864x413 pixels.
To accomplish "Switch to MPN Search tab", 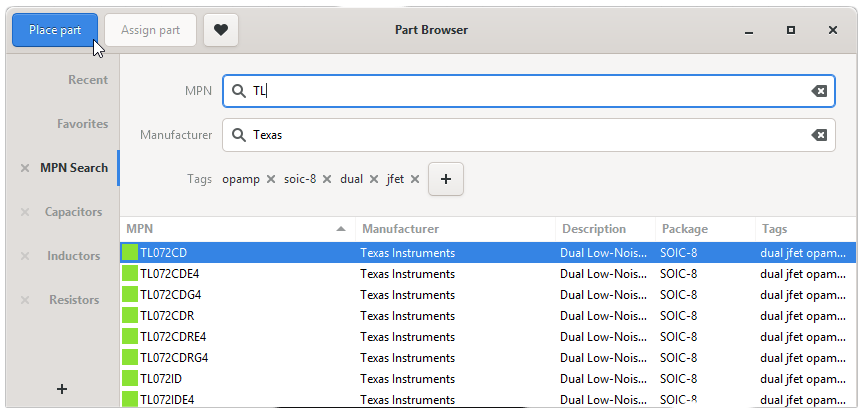I will [x=74, y=168].
